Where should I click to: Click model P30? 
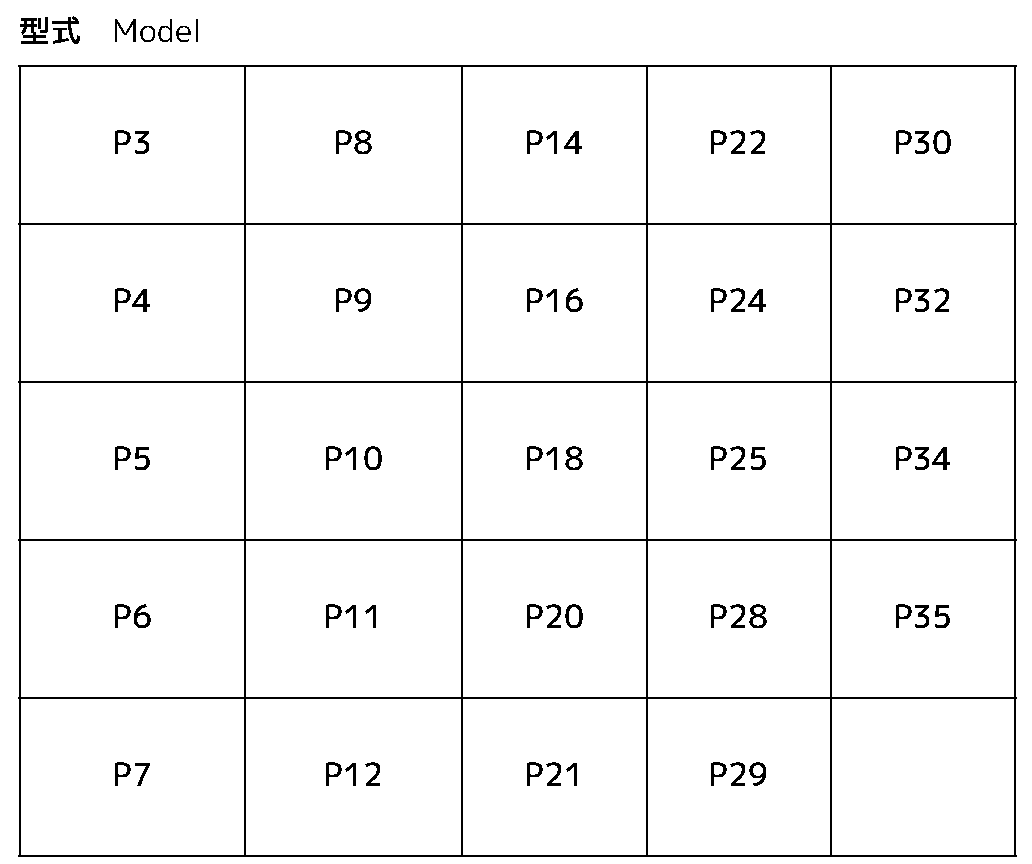click(x=923, y=144)
